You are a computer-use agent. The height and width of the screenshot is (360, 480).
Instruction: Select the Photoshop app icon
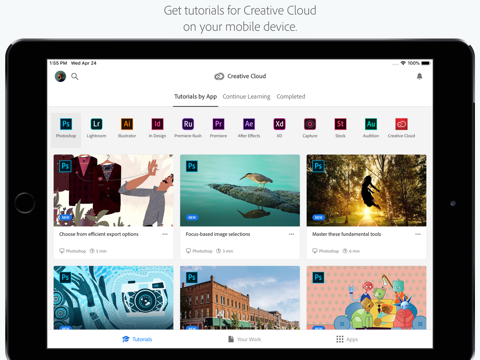66,124
